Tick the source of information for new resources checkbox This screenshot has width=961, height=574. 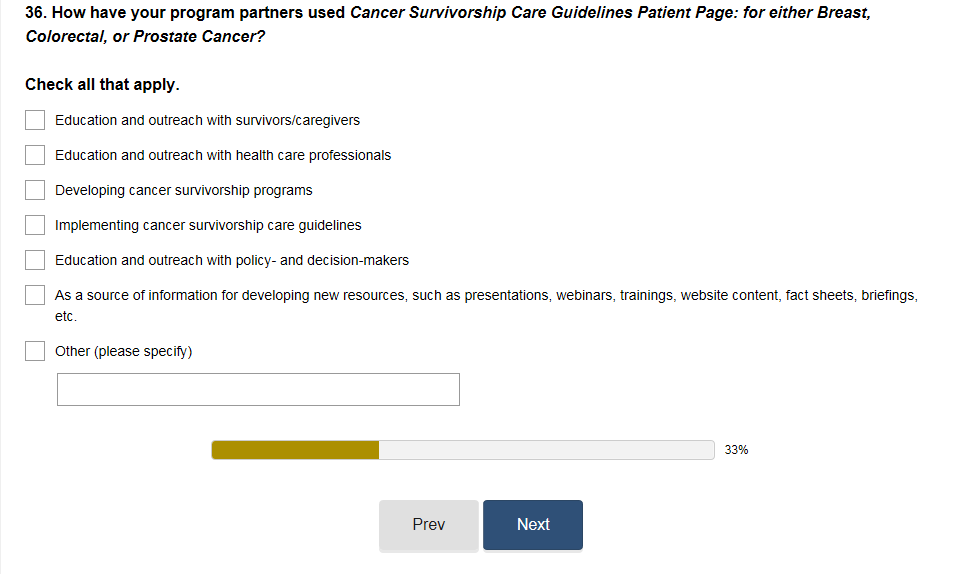coord(35,295)
